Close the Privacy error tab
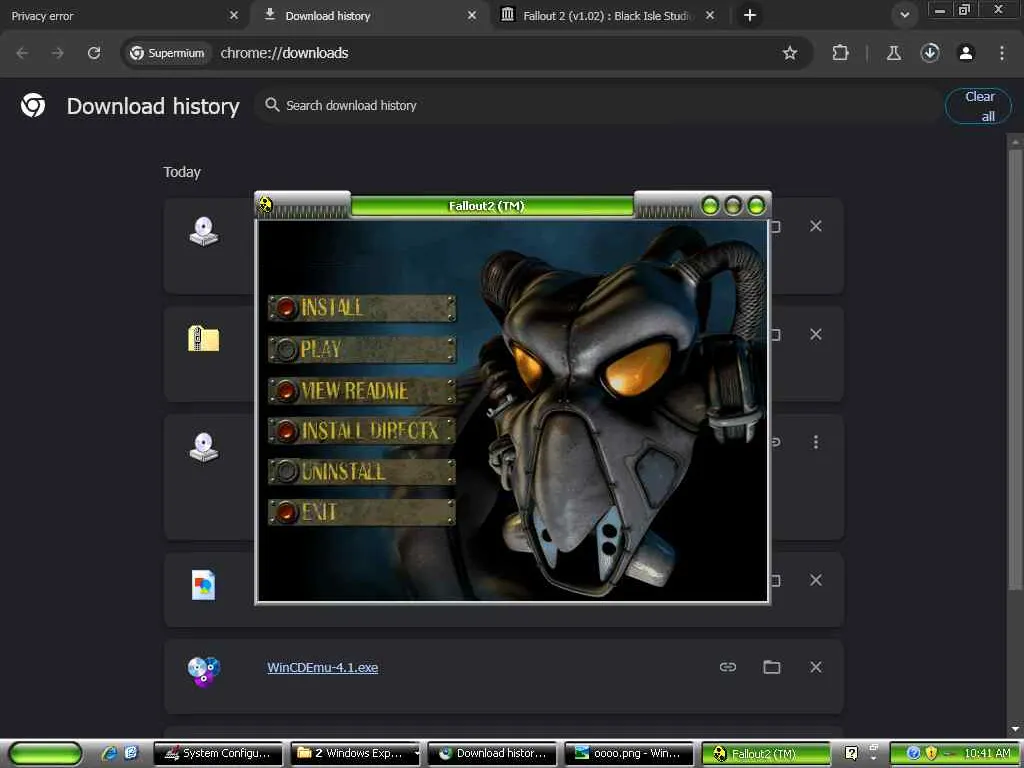Image resolution: width=1024 pixels, height=768 pixels. click(x=234, y=15)
